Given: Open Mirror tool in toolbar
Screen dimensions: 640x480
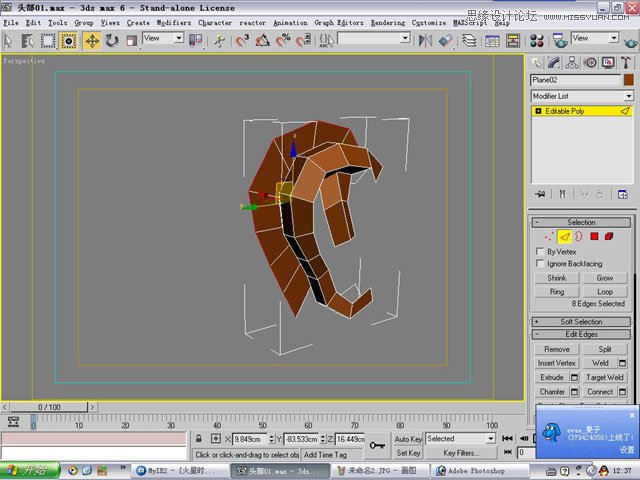Looking at the screenshot, I should (x=425, y=41).
